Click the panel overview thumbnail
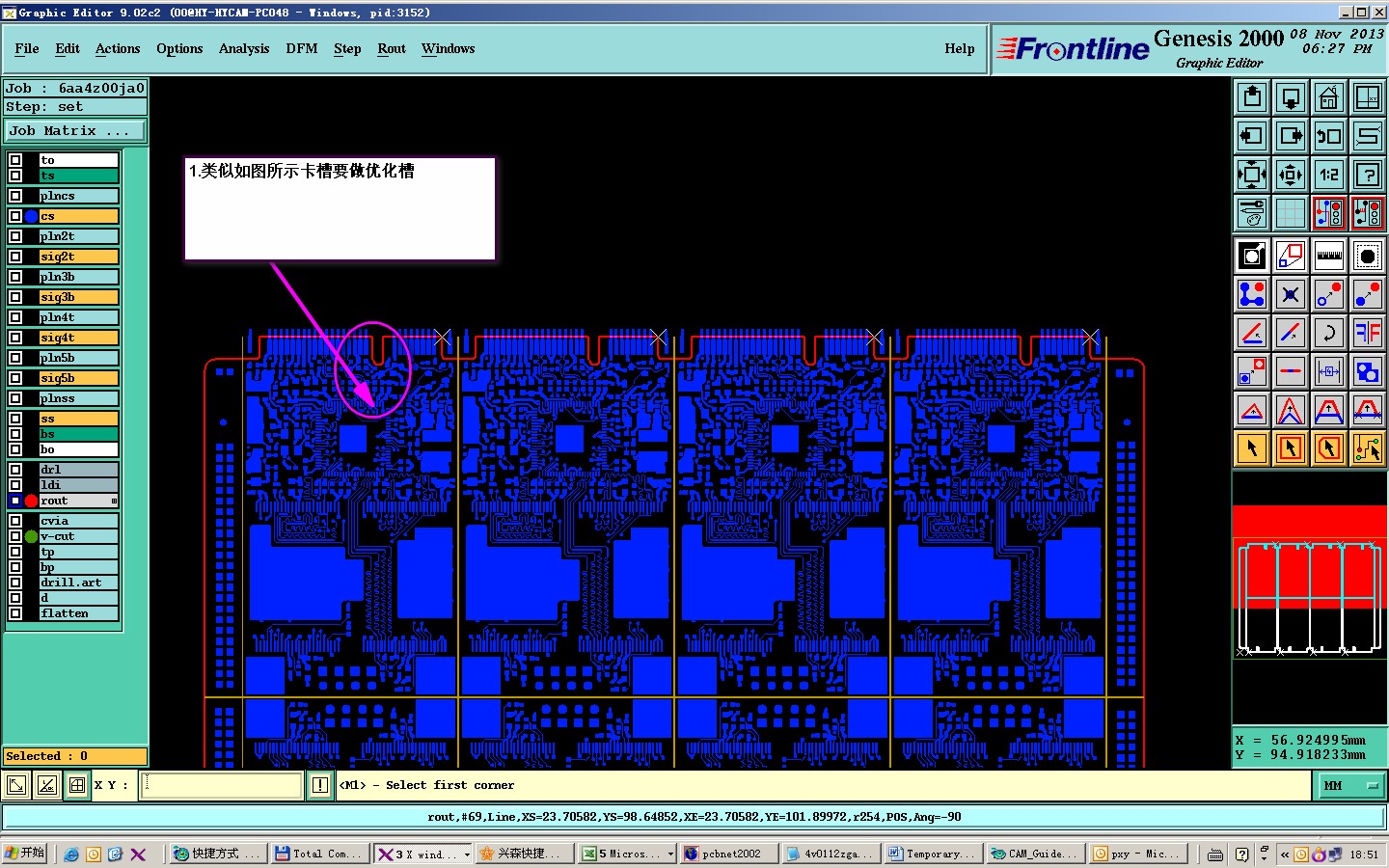Viewport: 1389px width, 868px height. [1310, 598]
